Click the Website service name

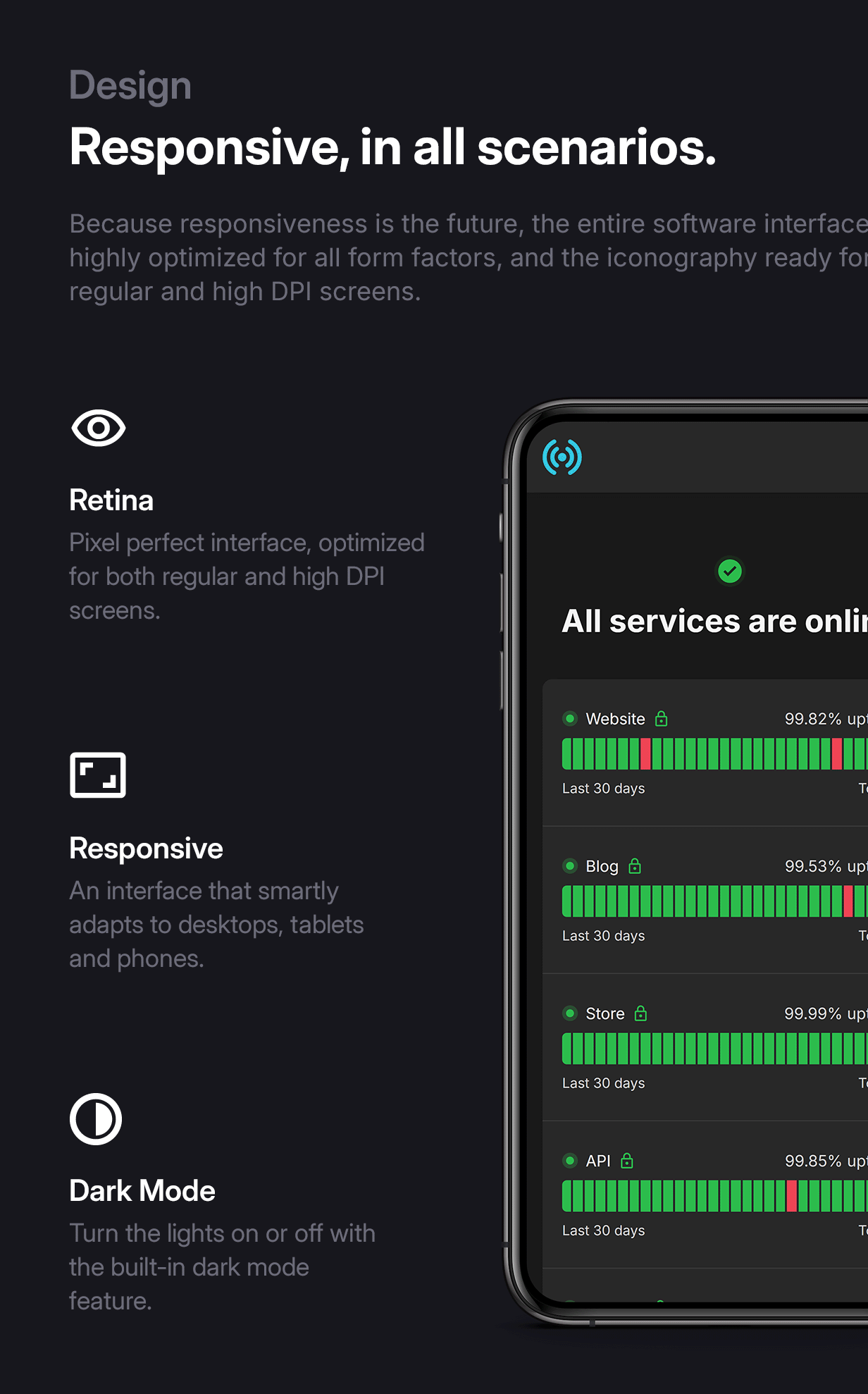(615, 718)
